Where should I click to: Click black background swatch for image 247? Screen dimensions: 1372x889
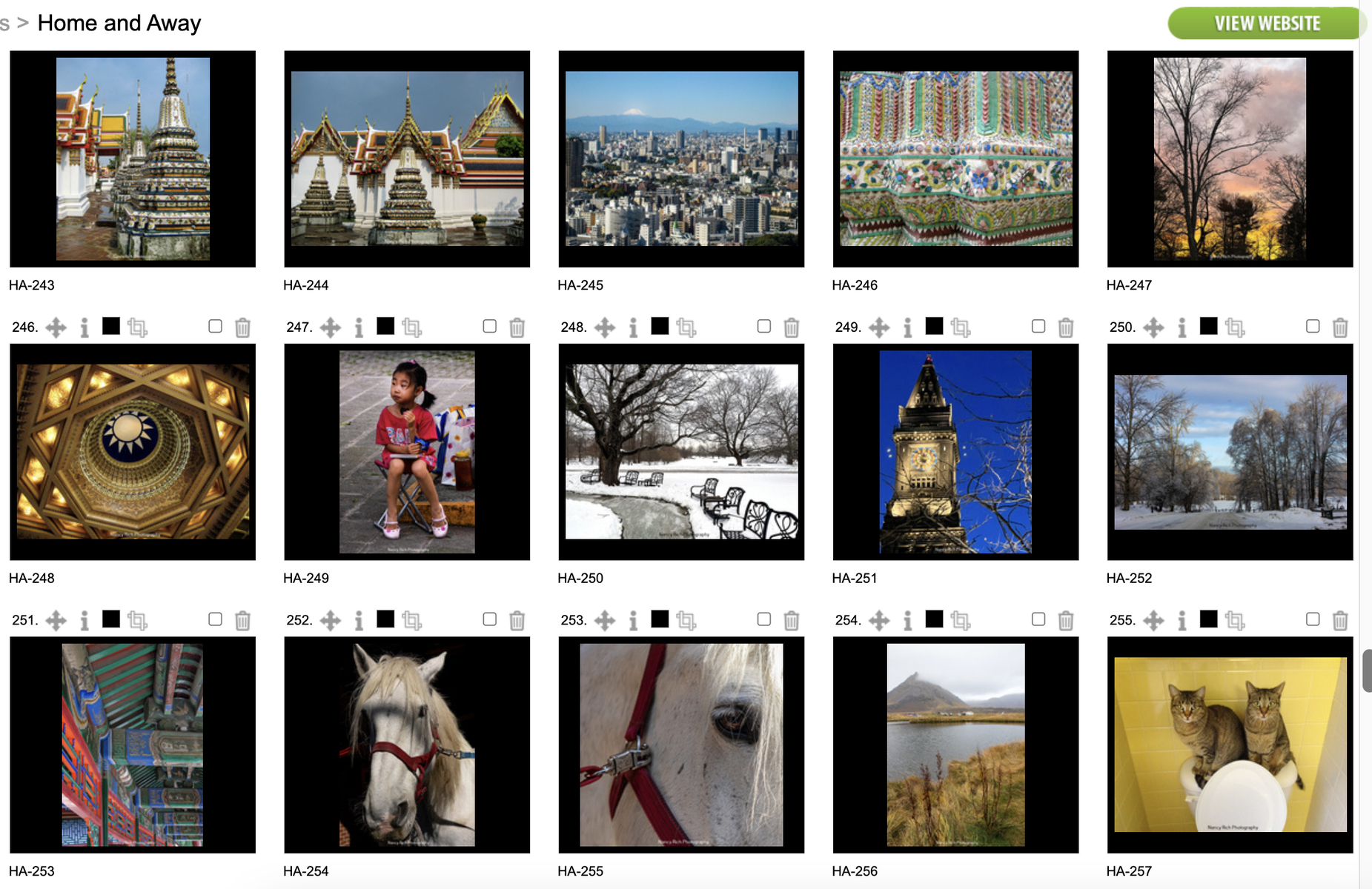tap(385, 326)
